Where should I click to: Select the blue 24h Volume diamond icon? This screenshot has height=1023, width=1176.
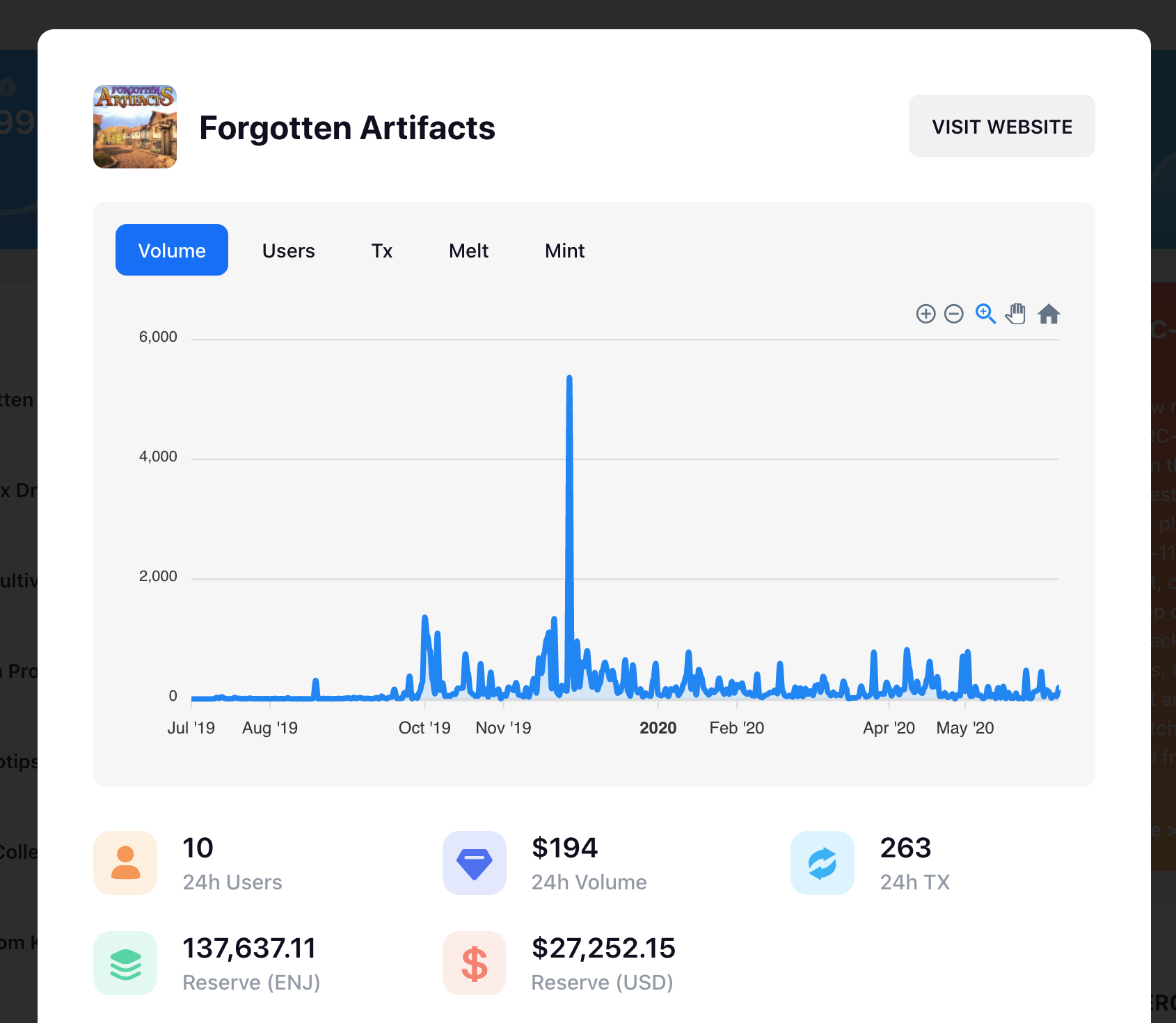pos(474,863)
